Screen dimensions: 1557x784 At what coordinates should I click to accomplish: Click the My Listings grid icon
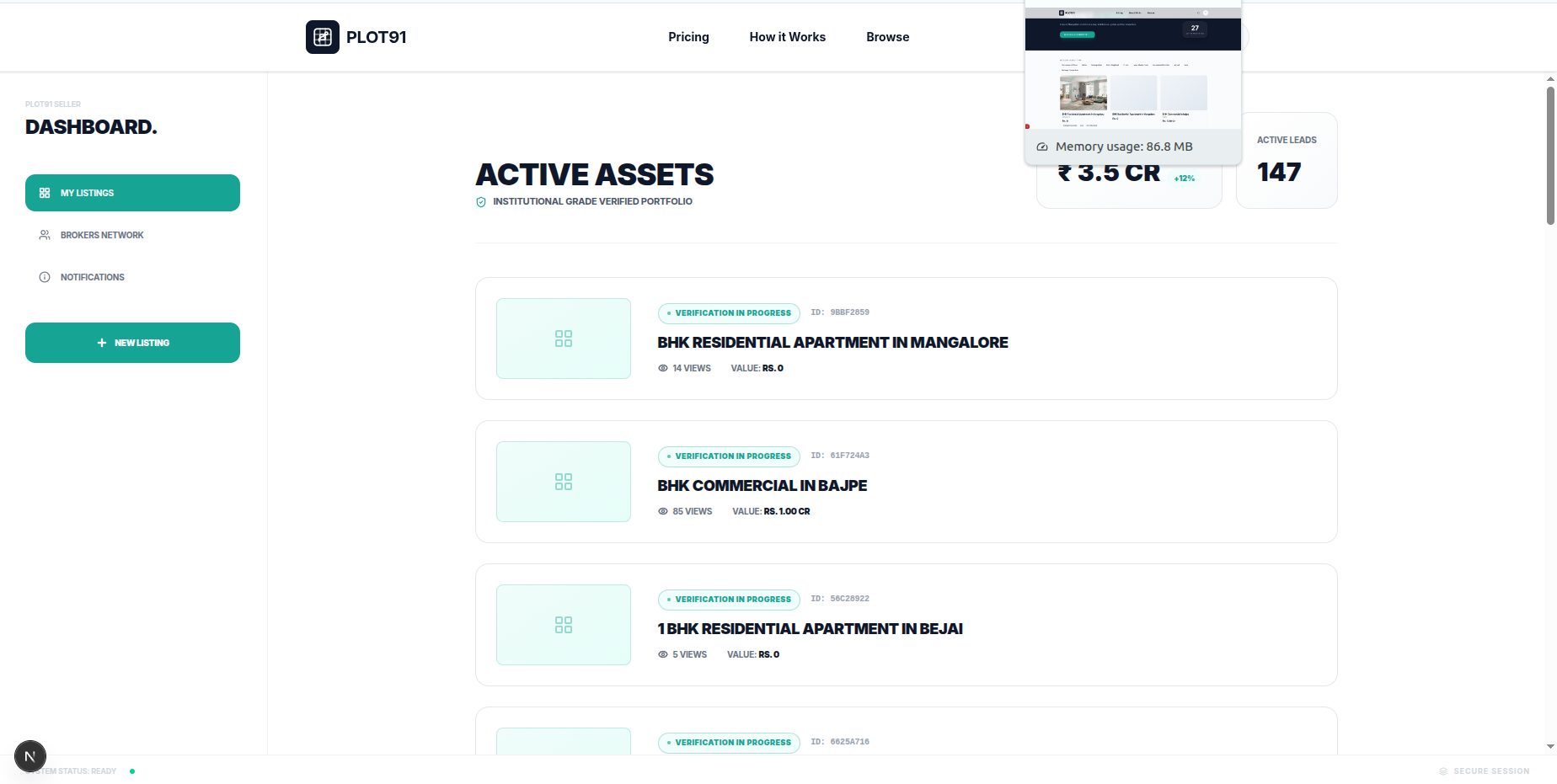coord(45,193)
